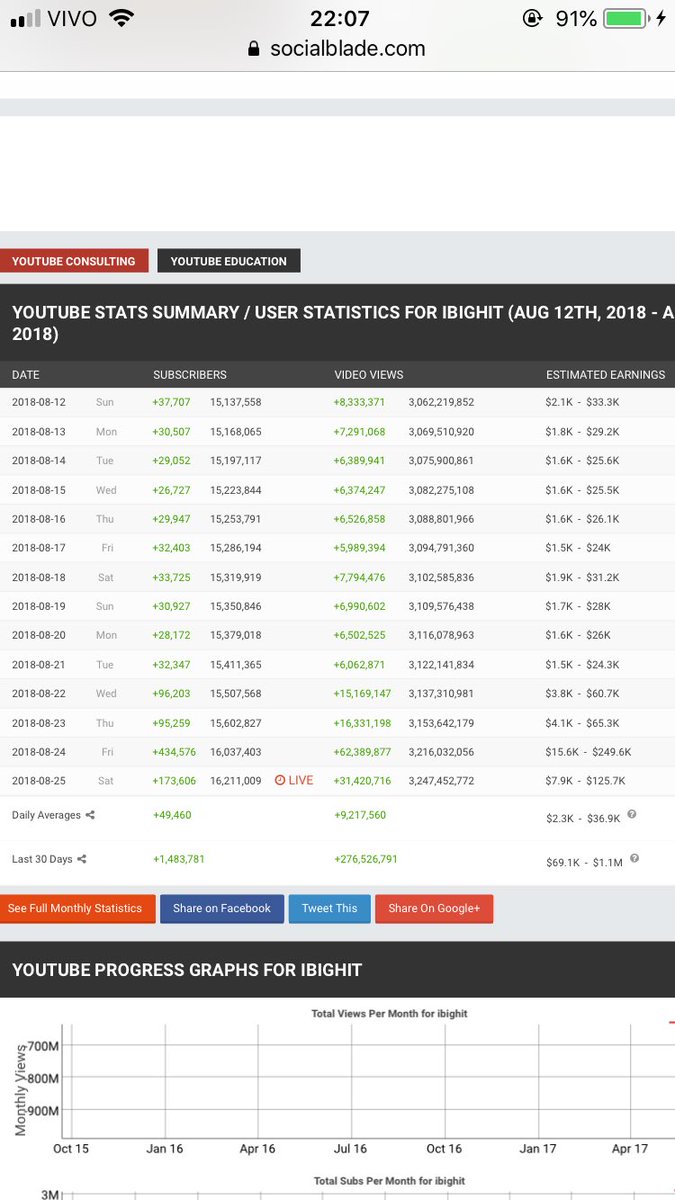675x1200 pixels.
Task: Click the +16,331,198 video views gain
Action: 363,722
